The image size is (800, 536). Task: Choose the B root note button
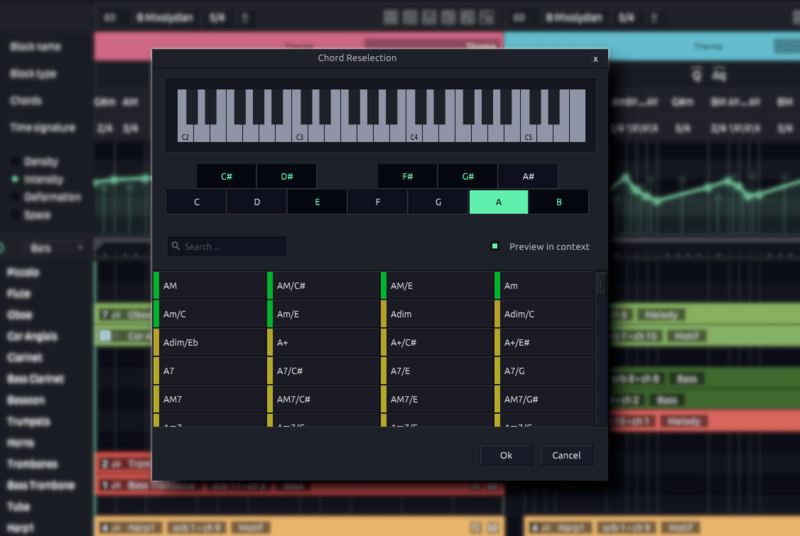(558, 202)
